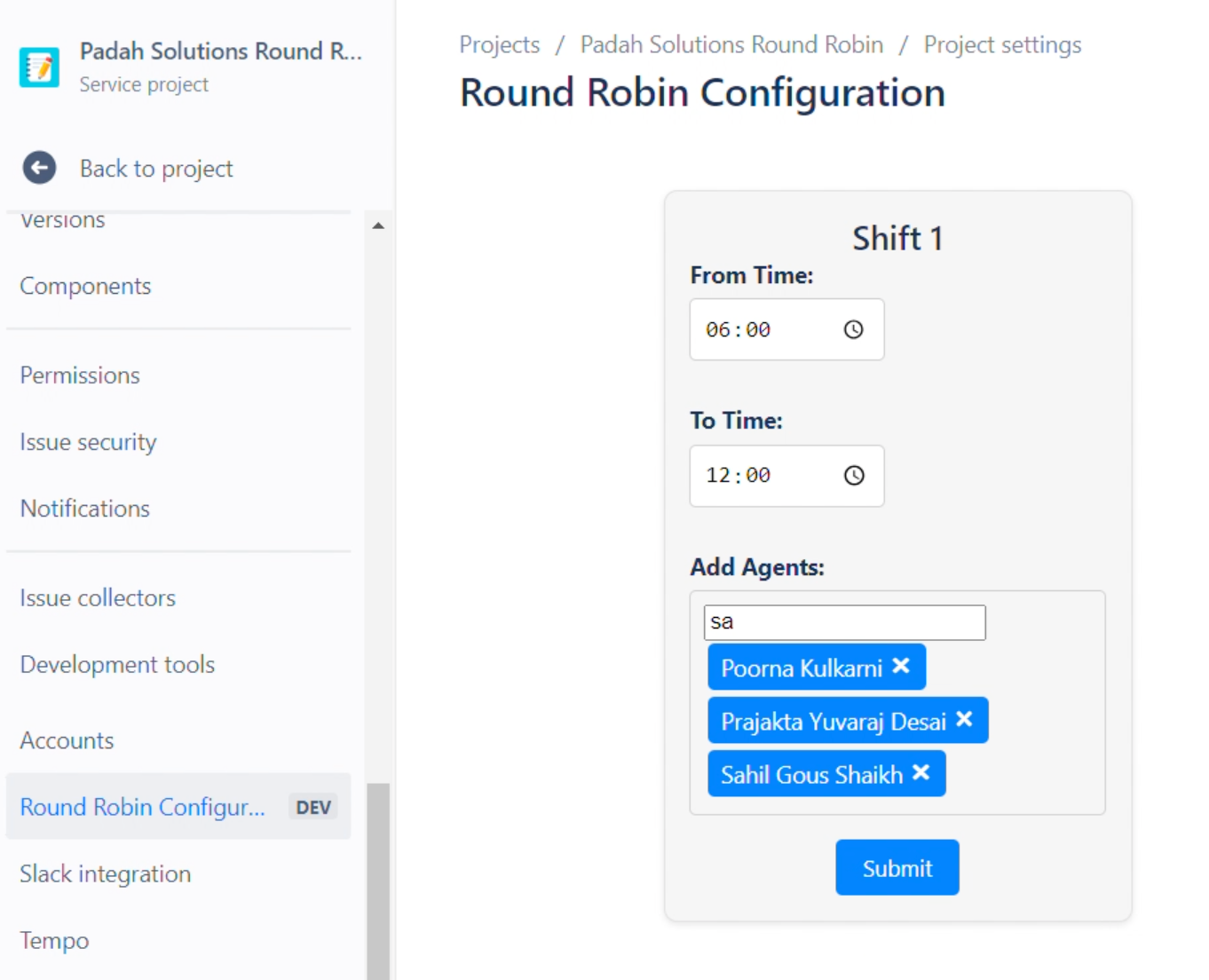
Task: Click the Prajakta Yuvaraj Desai agent tag
Action: coord(848,720)
